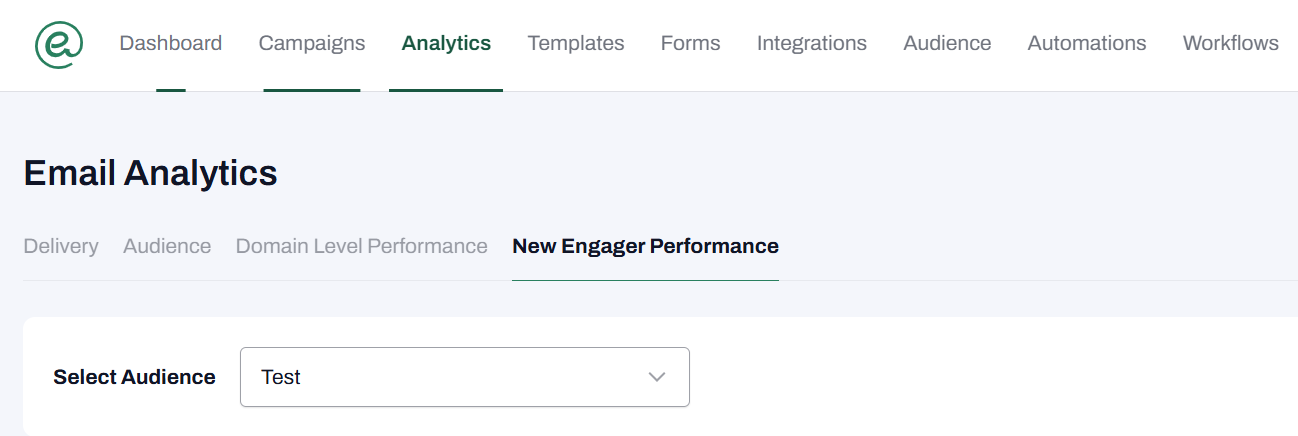
Task: Expand the Select Audience combo box
Action: pyautogui.click(x=464, y=377)
